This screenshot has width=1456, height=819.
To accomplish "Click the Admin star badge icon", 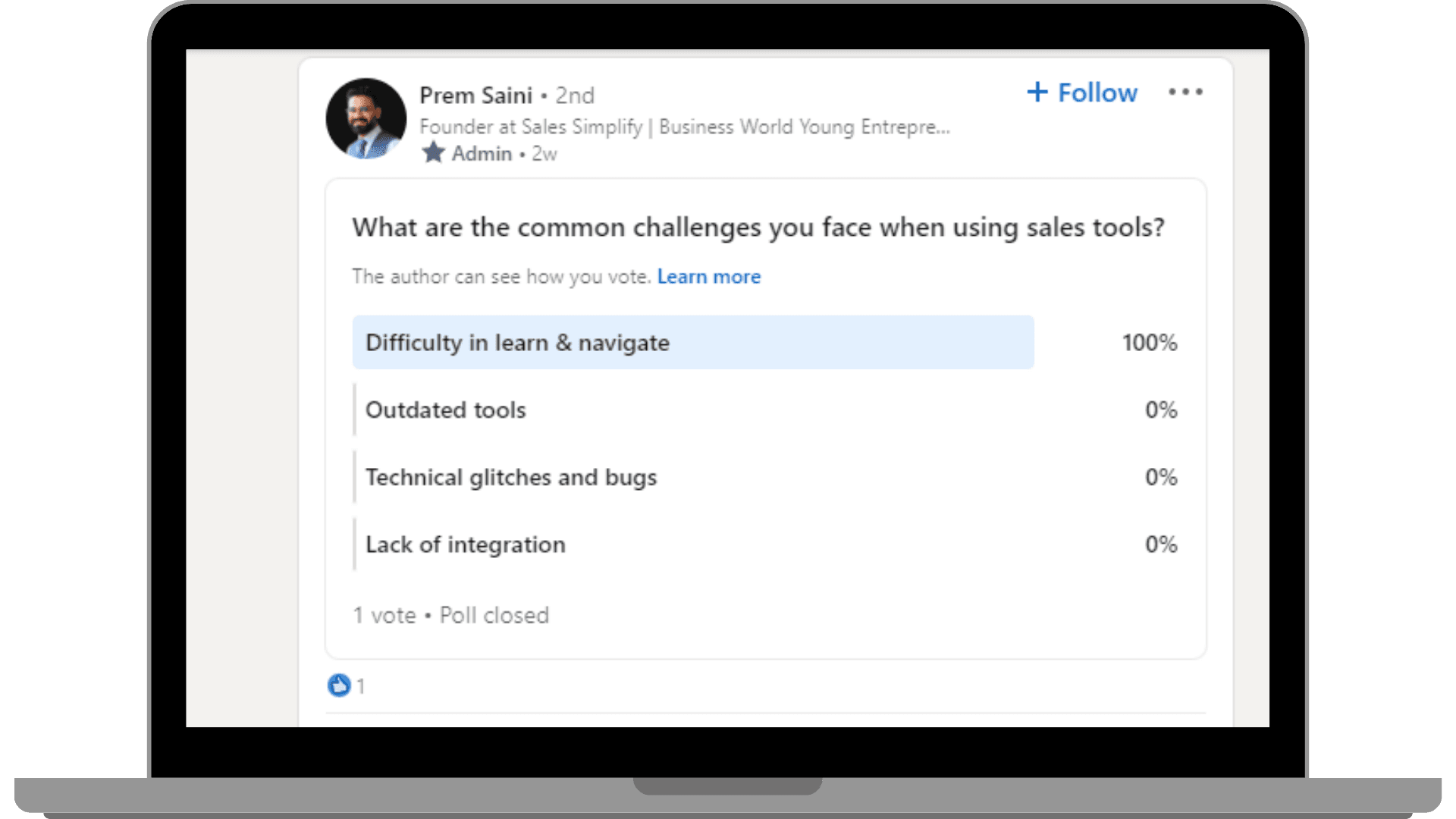I will [433, 152].
